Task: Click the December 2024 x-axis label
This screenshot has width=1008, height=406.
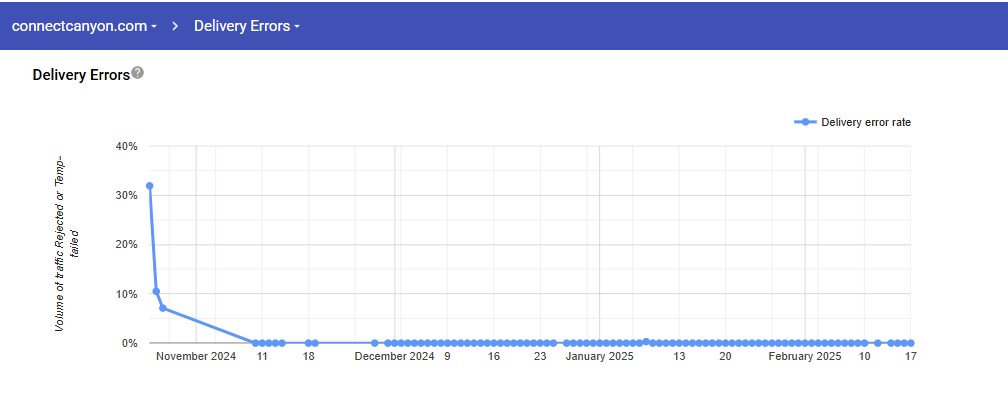Action: click(x=395, y=356)
